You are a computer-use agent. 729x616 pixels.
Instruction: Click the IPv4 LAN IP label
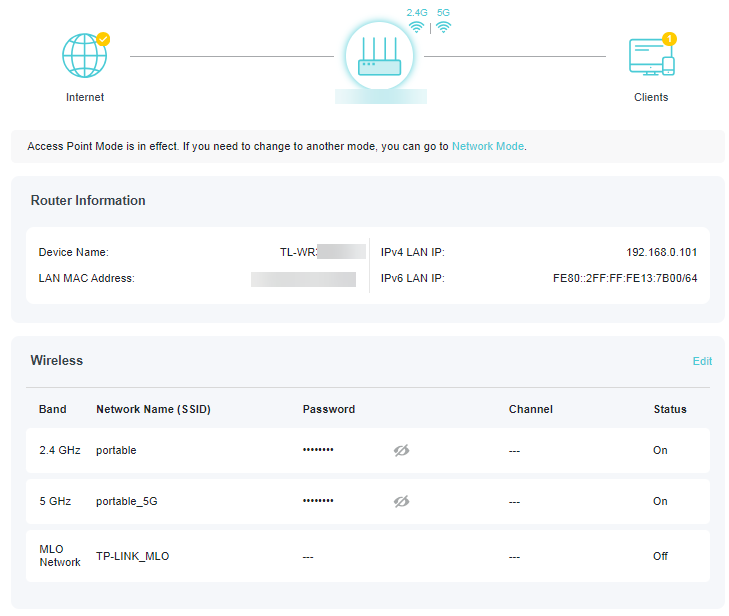412,252
